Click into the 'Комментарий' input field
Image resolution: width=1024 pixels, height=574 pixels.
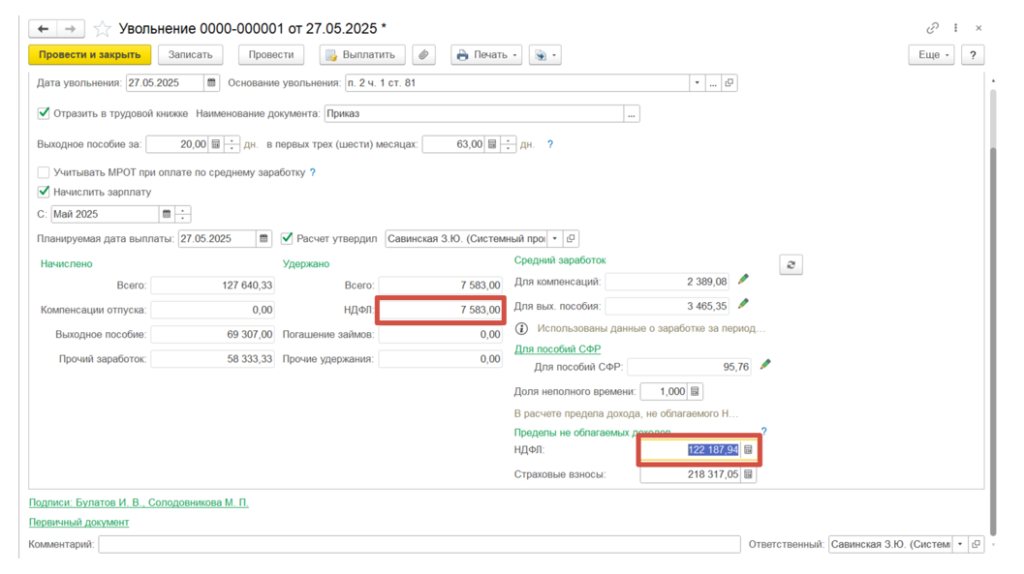click(x=420, y=544)
